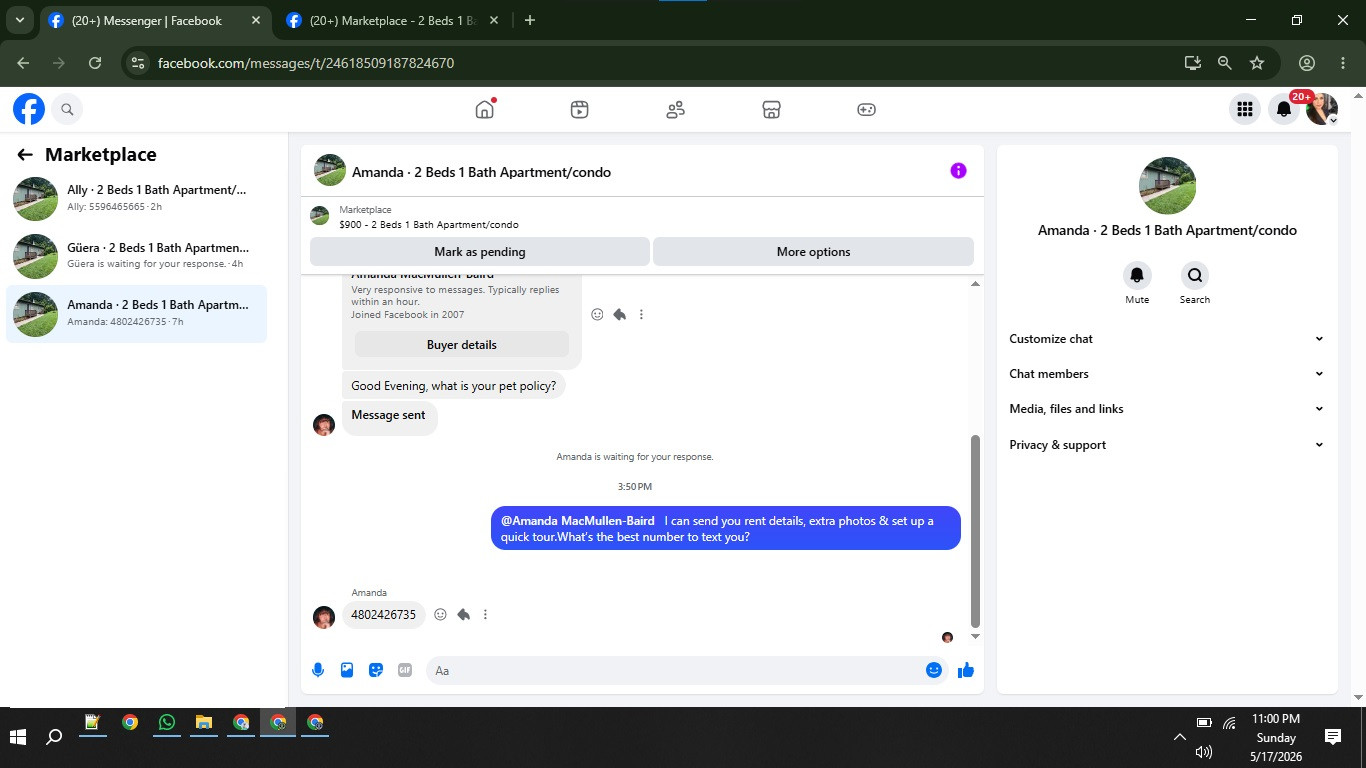The width and height of the screenshot is (1366, 768).
Task: Open the Friends icon in top navigation
Action: coord(675,109)
